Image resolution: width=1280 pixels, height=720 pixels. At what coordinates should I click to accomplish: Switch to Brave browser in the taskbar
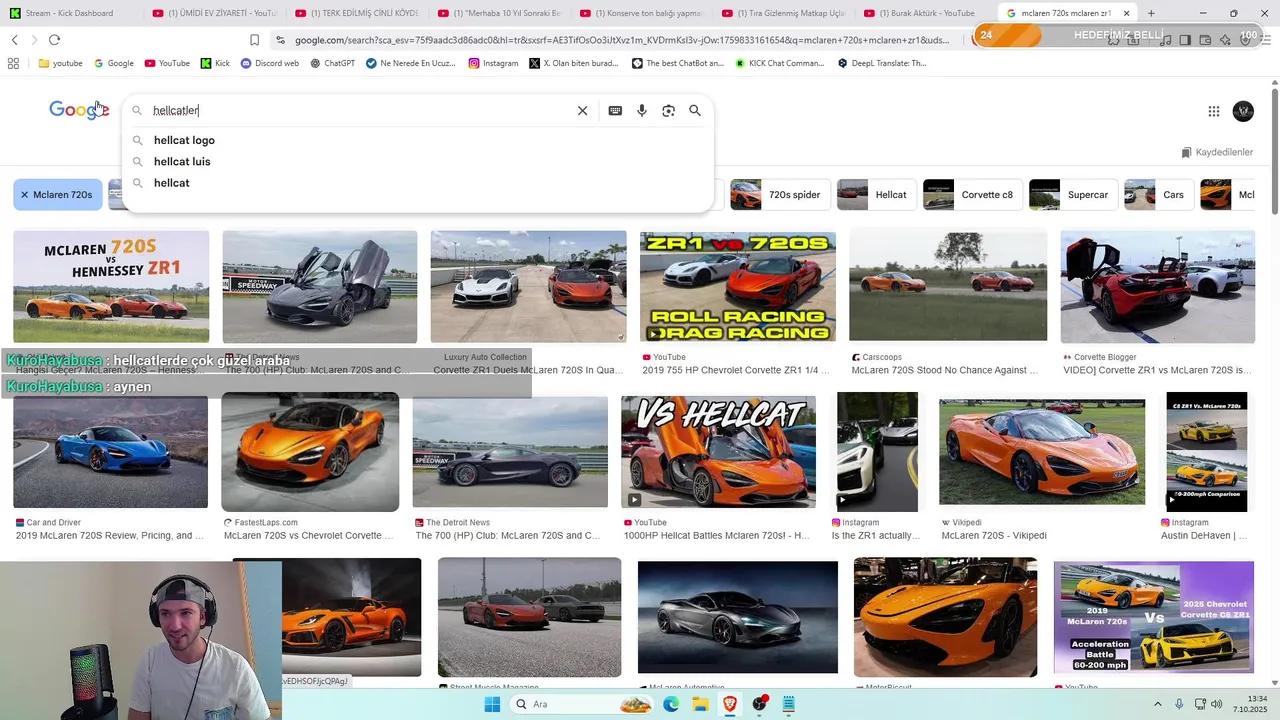[x=730, y=704]
